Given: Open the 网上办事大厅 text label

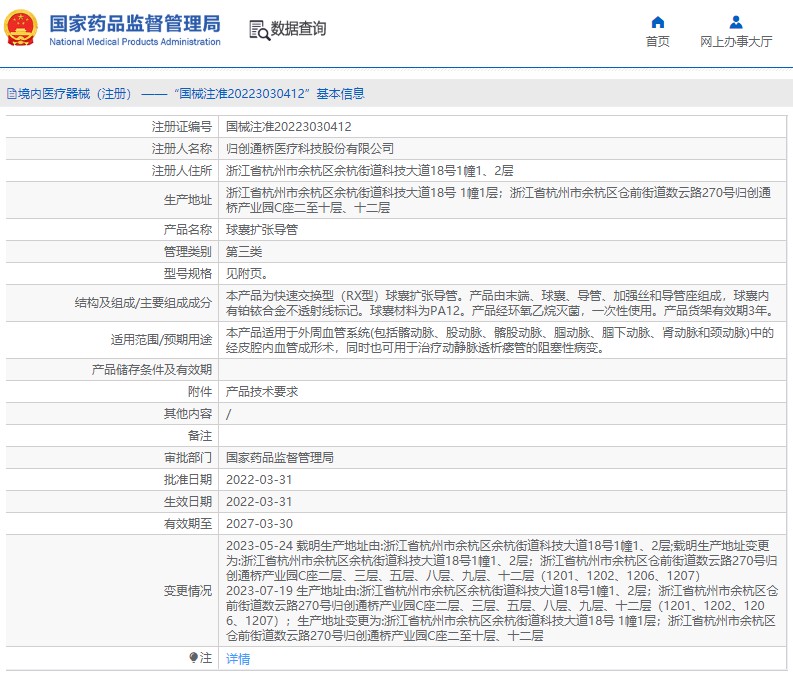Looking at the screenshot, I should click(736, 42).
